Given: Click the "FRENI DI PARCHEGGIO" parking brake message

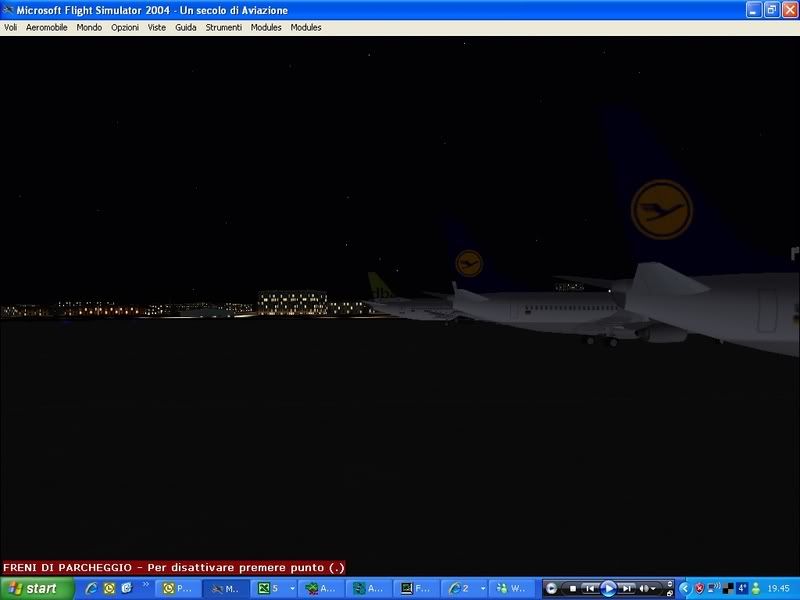Looking at the screenshot, I should click(x=174, y=567).
